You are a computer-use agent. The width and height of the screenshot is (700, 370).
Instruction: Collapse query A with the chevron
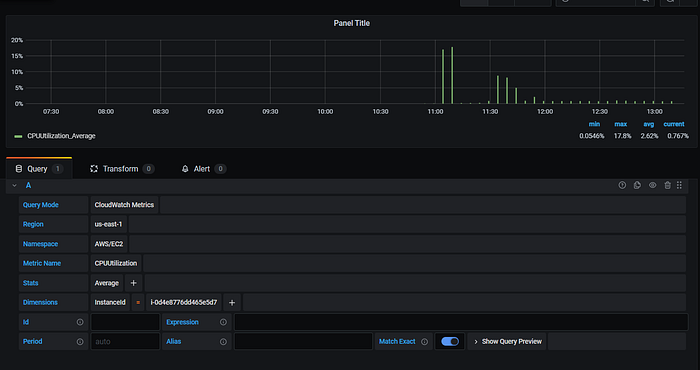pyautogui.click(x=14, y=185)
